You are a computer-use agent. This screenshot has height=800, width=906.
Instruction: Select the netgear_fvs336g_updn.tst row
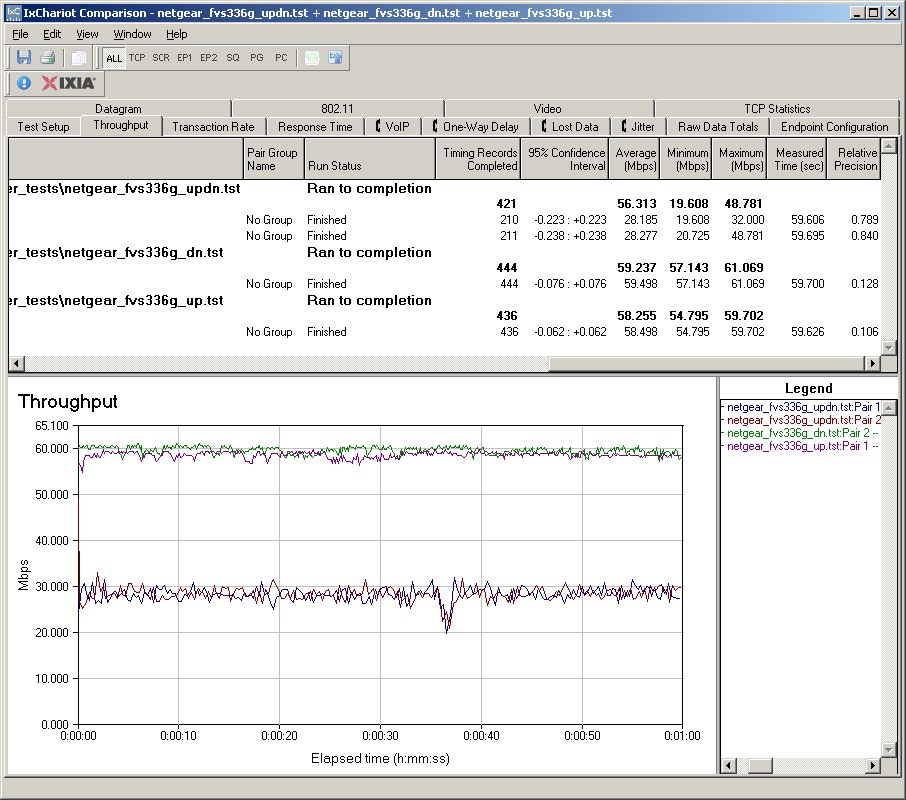point(444,188)
